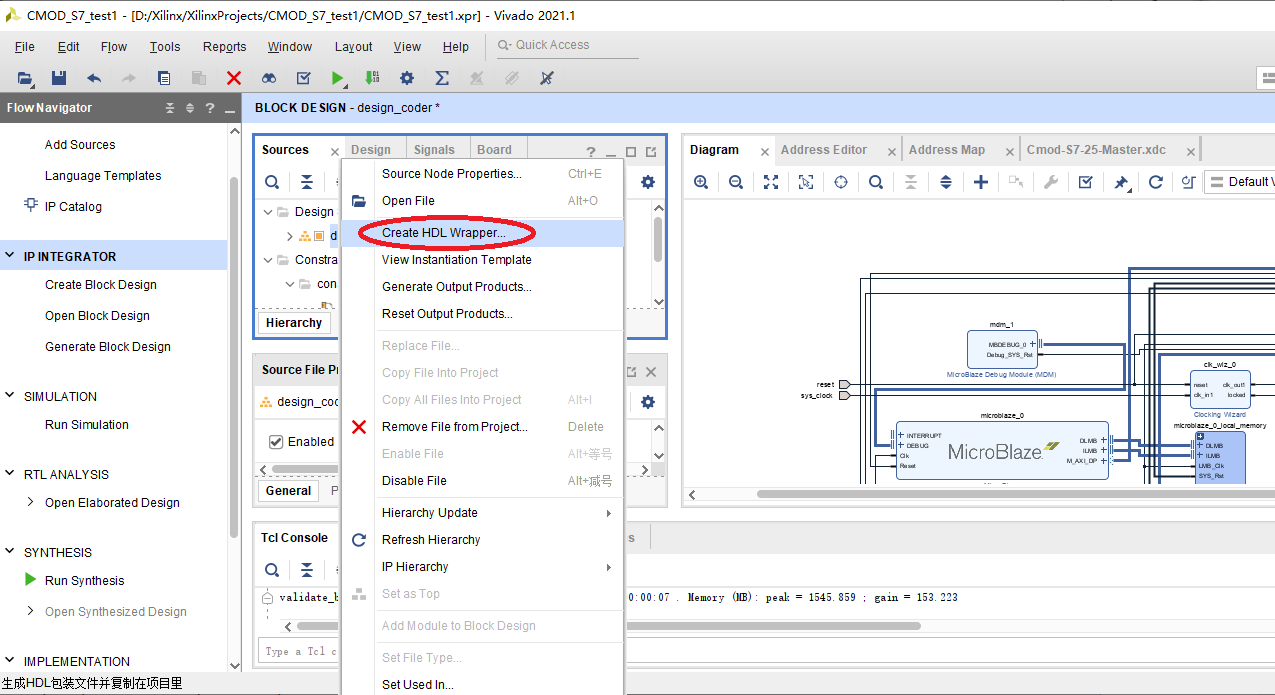Open the Hierarchy Update submenu

483,513
